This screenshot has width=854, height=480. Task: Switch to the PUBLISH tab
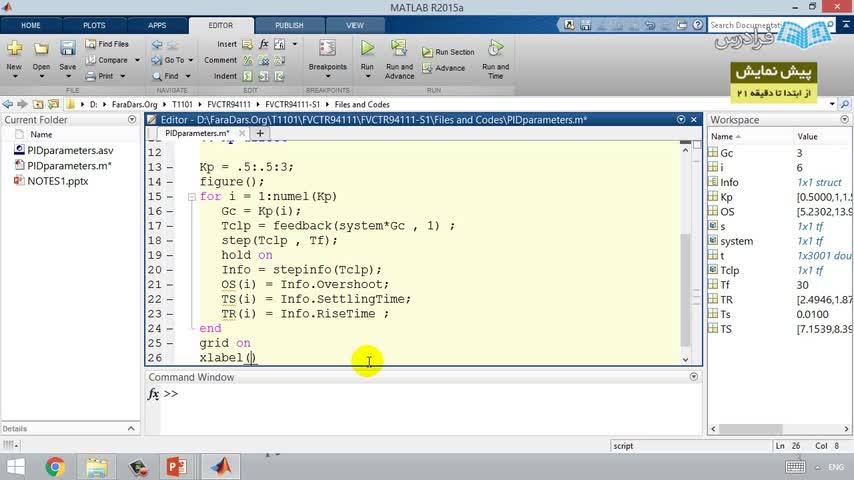click(x=289, y=26)
